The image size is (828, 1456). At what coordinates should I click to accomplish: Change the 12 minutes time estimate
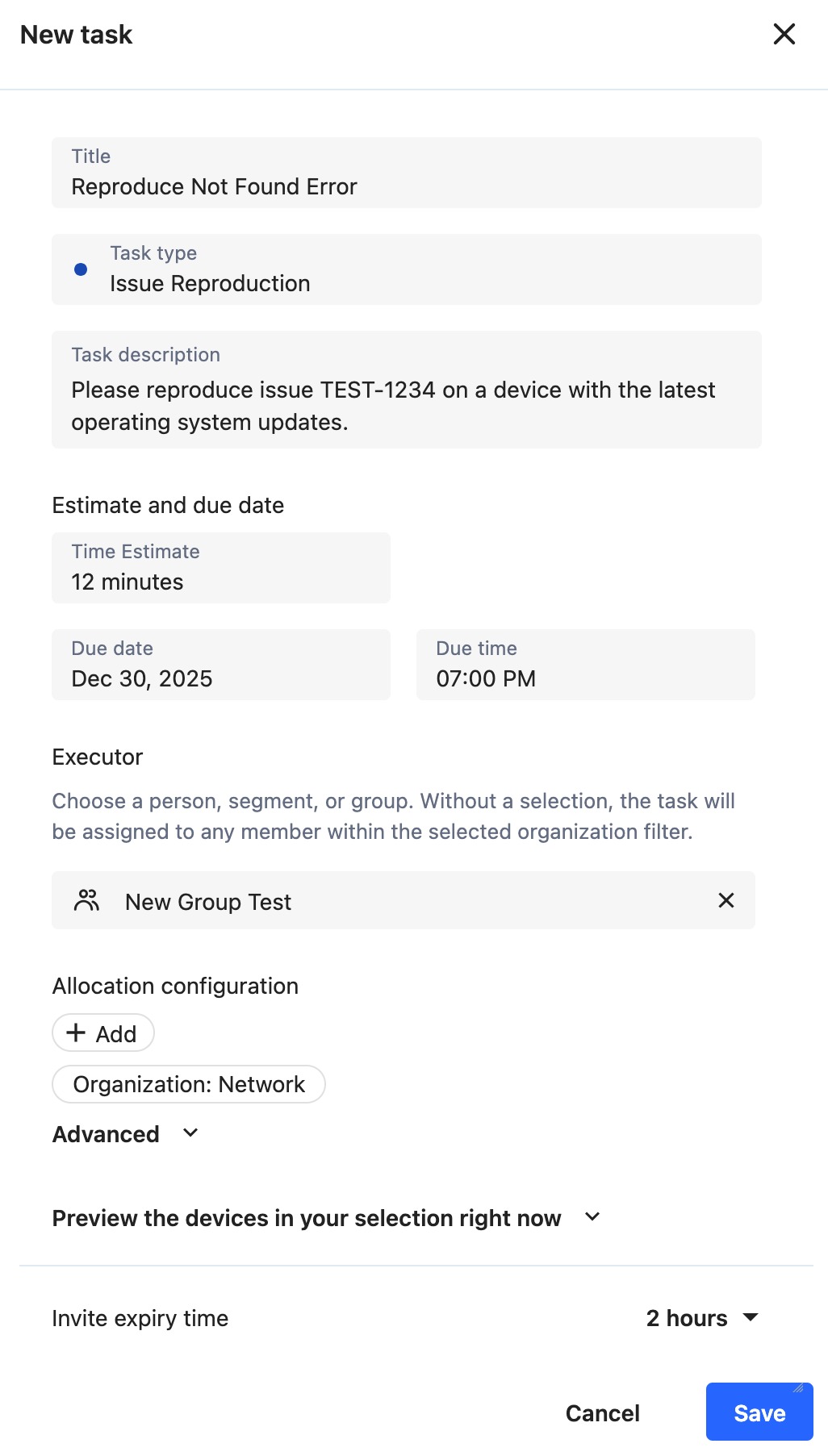click(220, 567)
